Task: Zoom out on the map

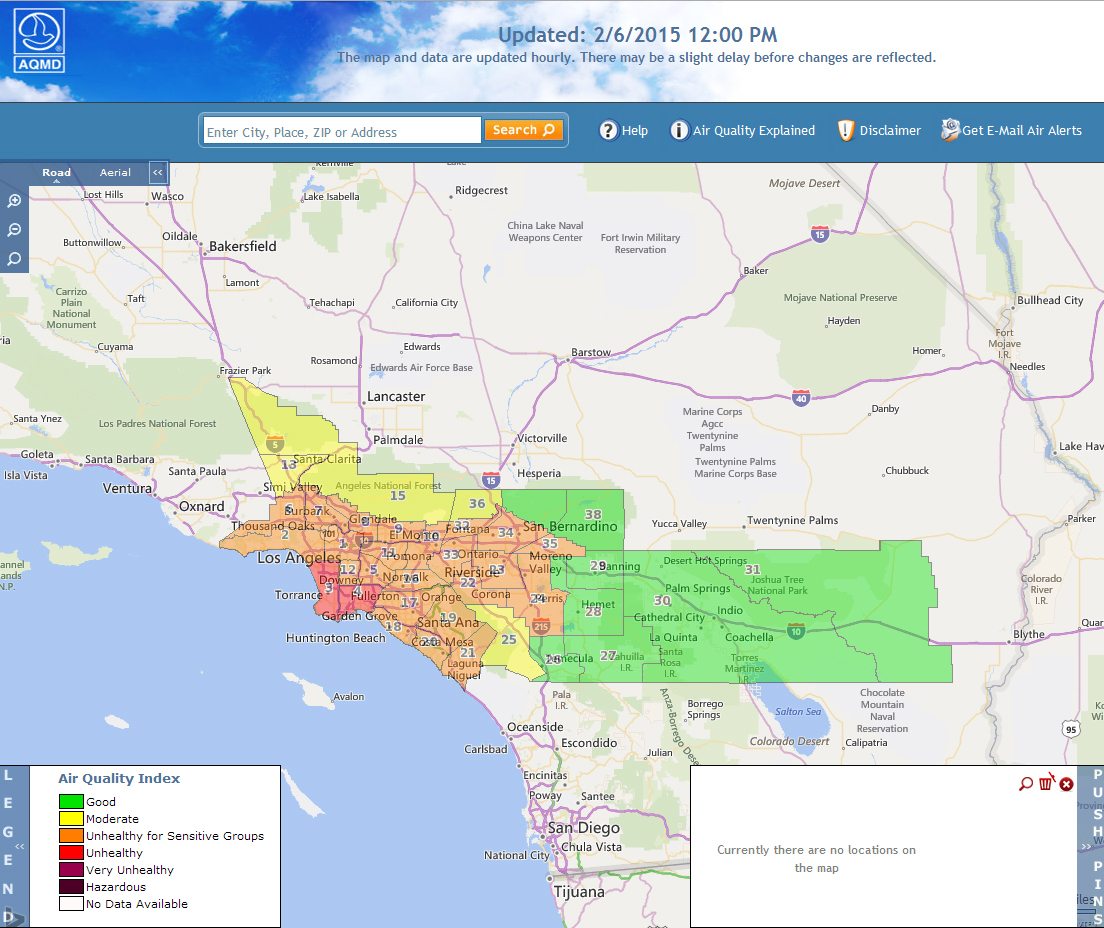Action: (14, 230)
